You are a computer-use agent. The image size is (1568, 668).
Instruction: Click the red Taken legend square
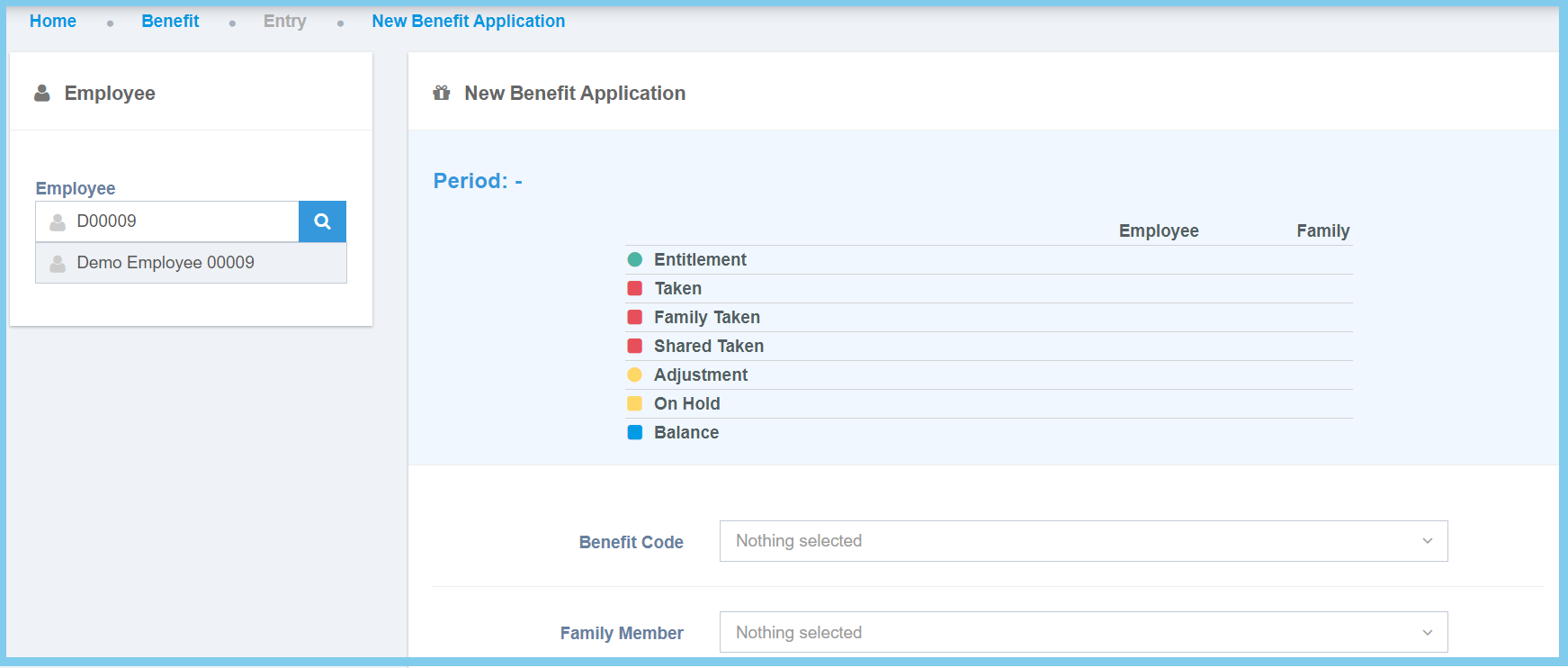(635, 289)
